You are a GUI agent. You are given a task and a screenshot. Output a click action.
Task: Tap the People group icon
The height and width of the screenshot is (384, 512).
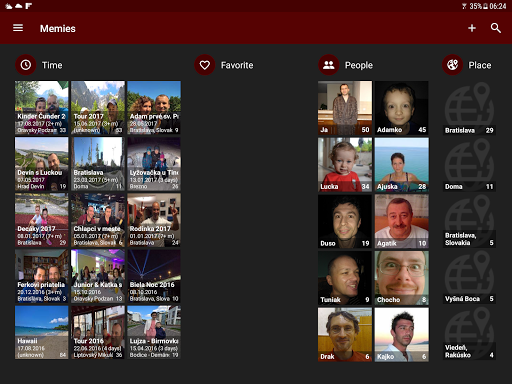(329, 65)
